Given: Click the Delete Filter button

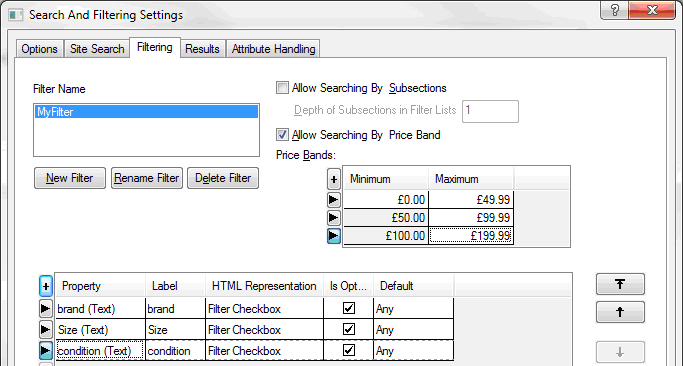Looking at the screenshot, I should [223, 178].
